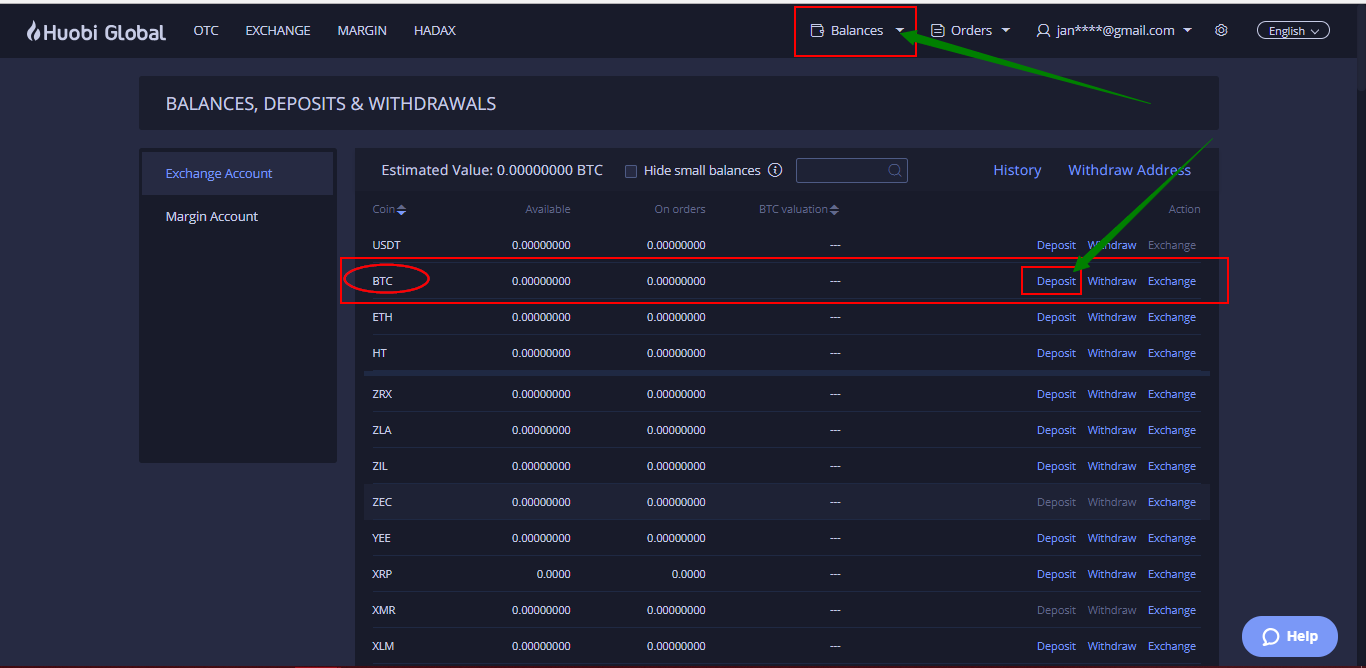Open the Balances dropdown menu

(x=856, y=31)
